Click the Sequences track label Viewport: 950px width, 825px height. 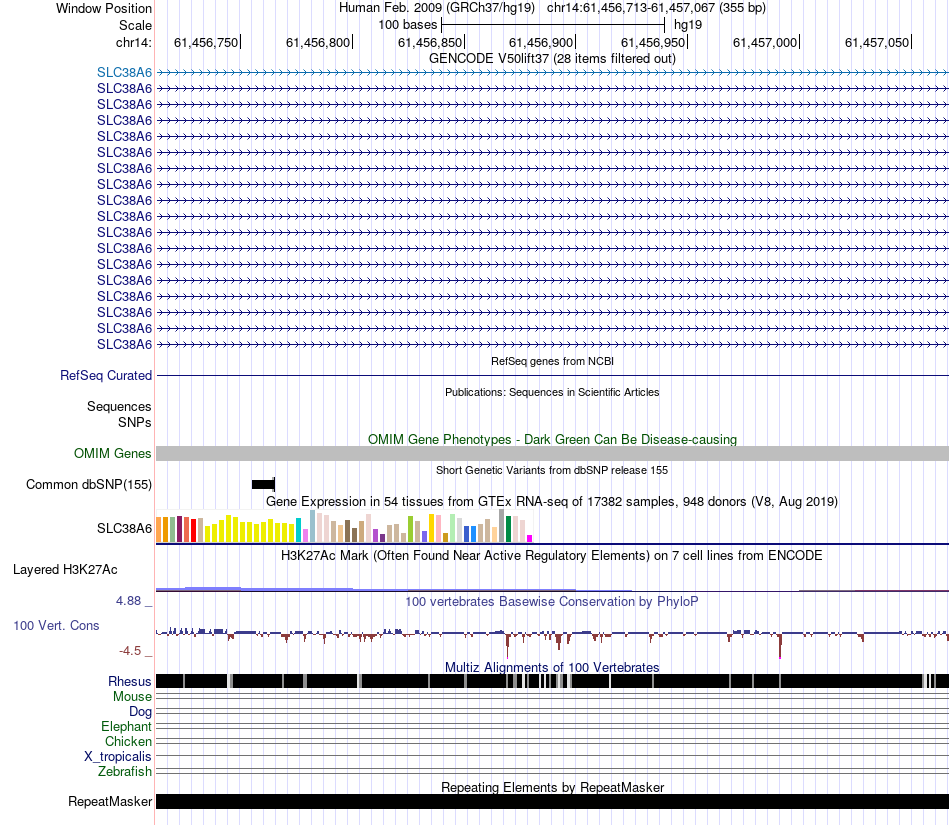coord(119,406)
